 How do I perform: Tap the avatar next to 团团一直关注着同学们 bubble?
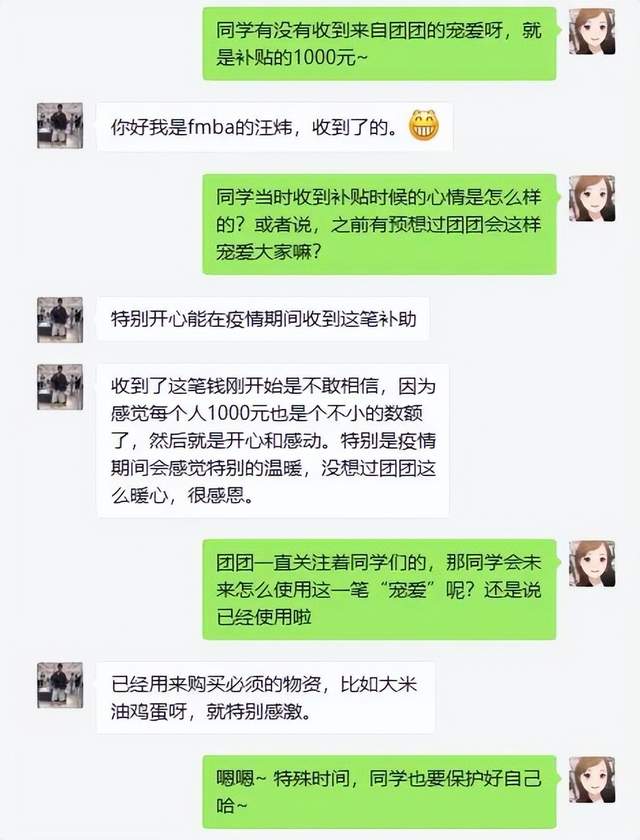point(592,564)
